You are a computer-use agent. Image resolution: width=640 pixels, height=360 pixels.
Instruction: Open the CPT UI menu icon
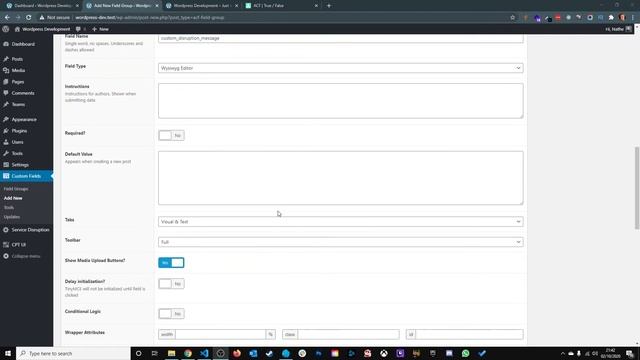click(6, 245)
